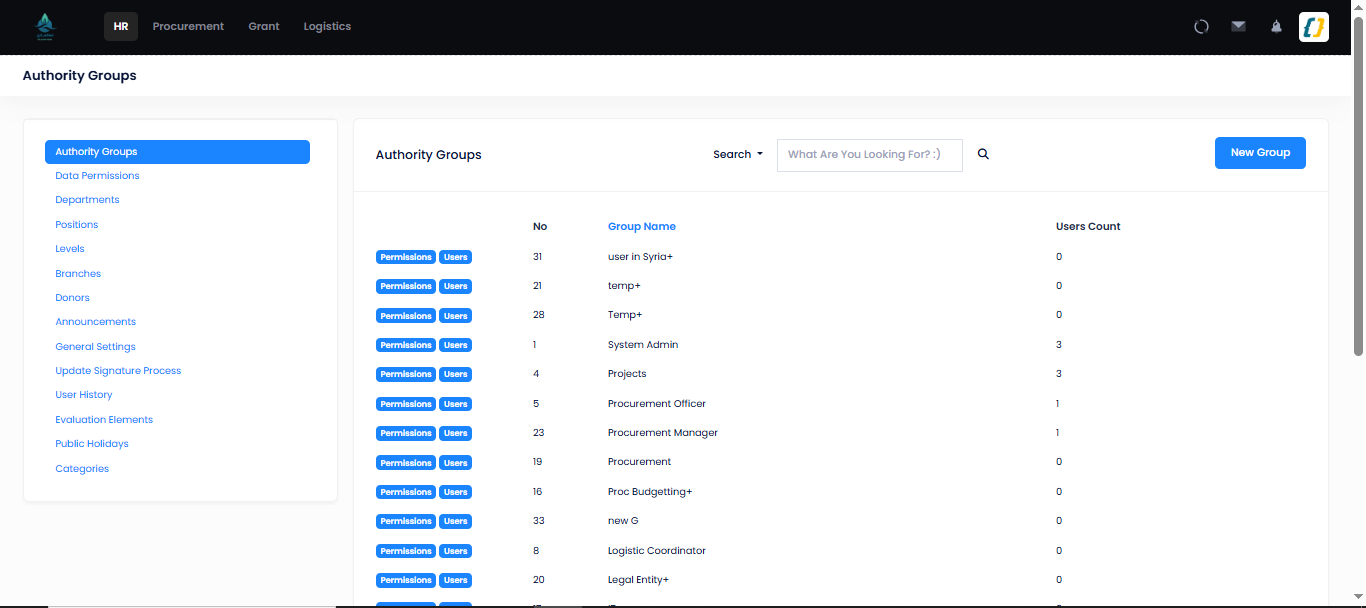Open Departments in sidebar

[87, 200]
